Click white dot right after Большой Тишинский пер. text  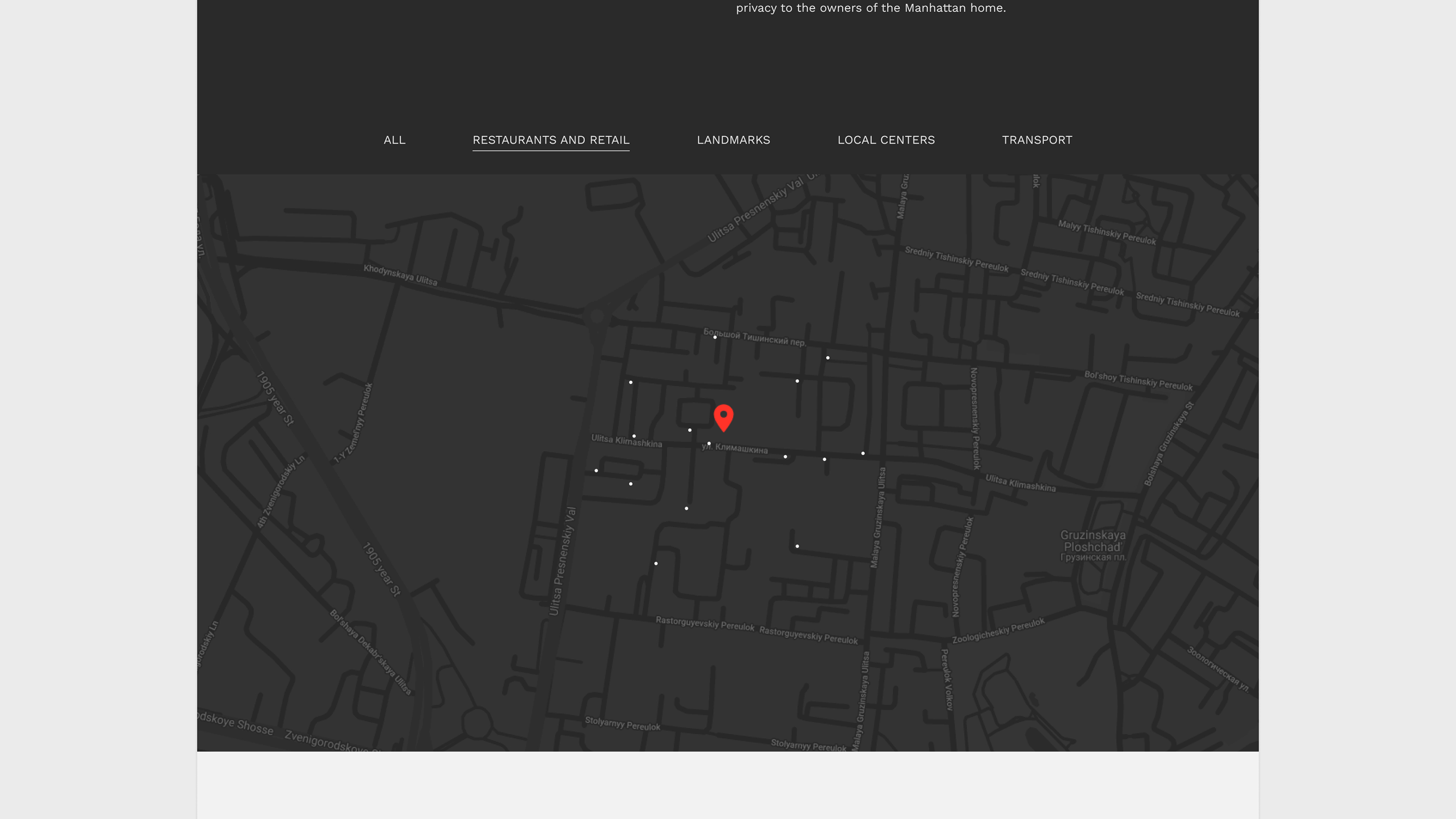pos(827,358)
